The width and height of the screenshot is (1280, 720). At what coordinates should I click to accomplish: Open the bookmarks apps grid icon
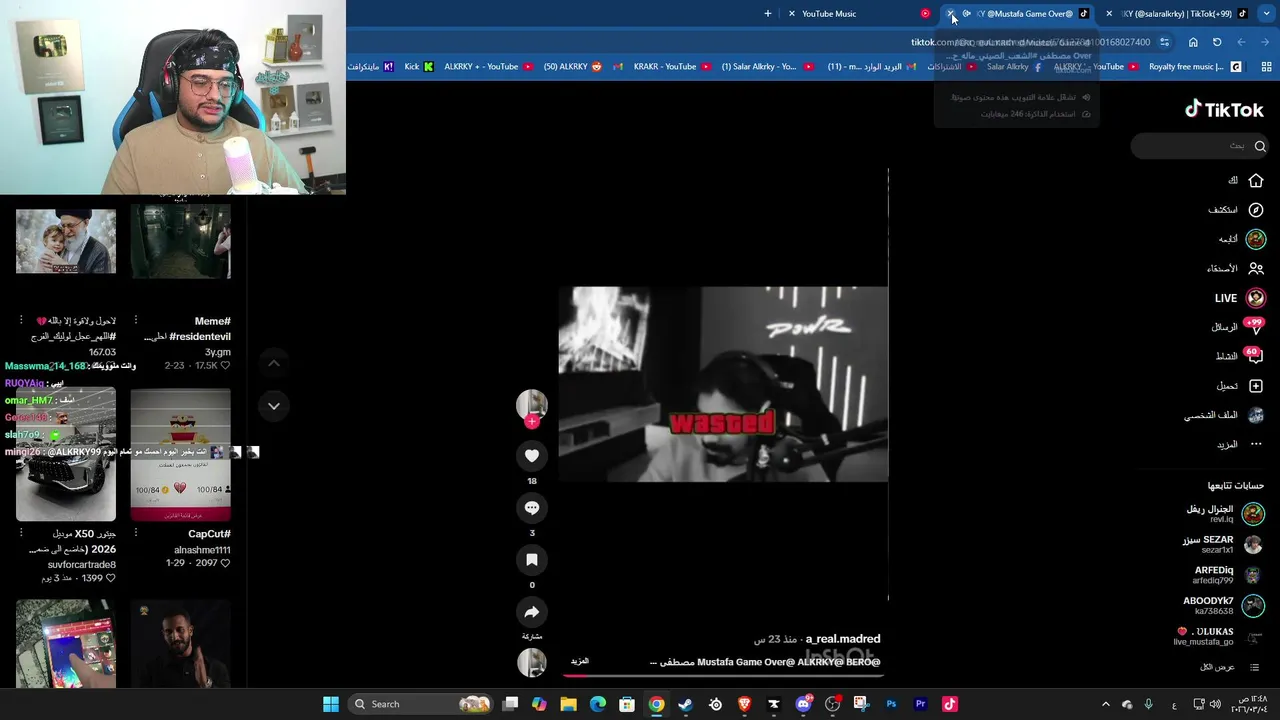[x=1266, y=67]
